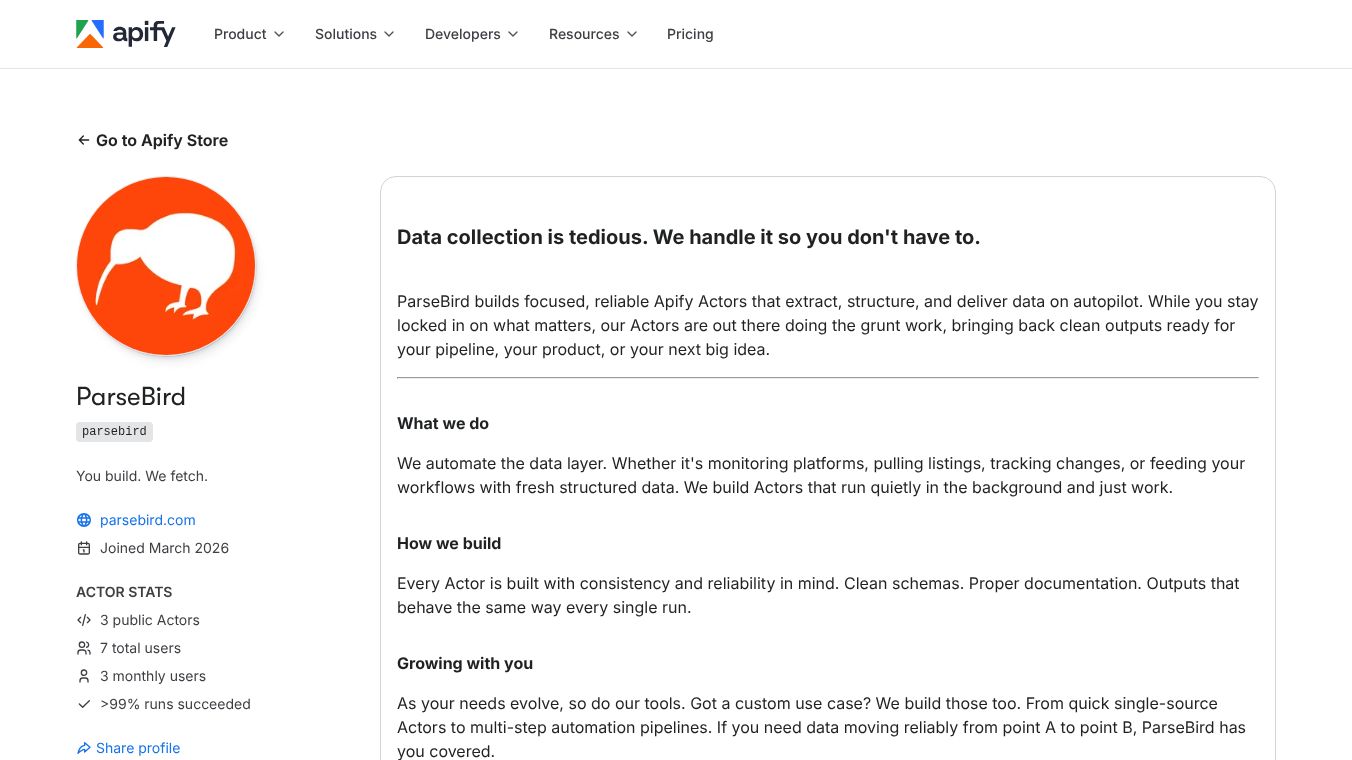Click the share arrow icon near Share profile

(84, 748)
